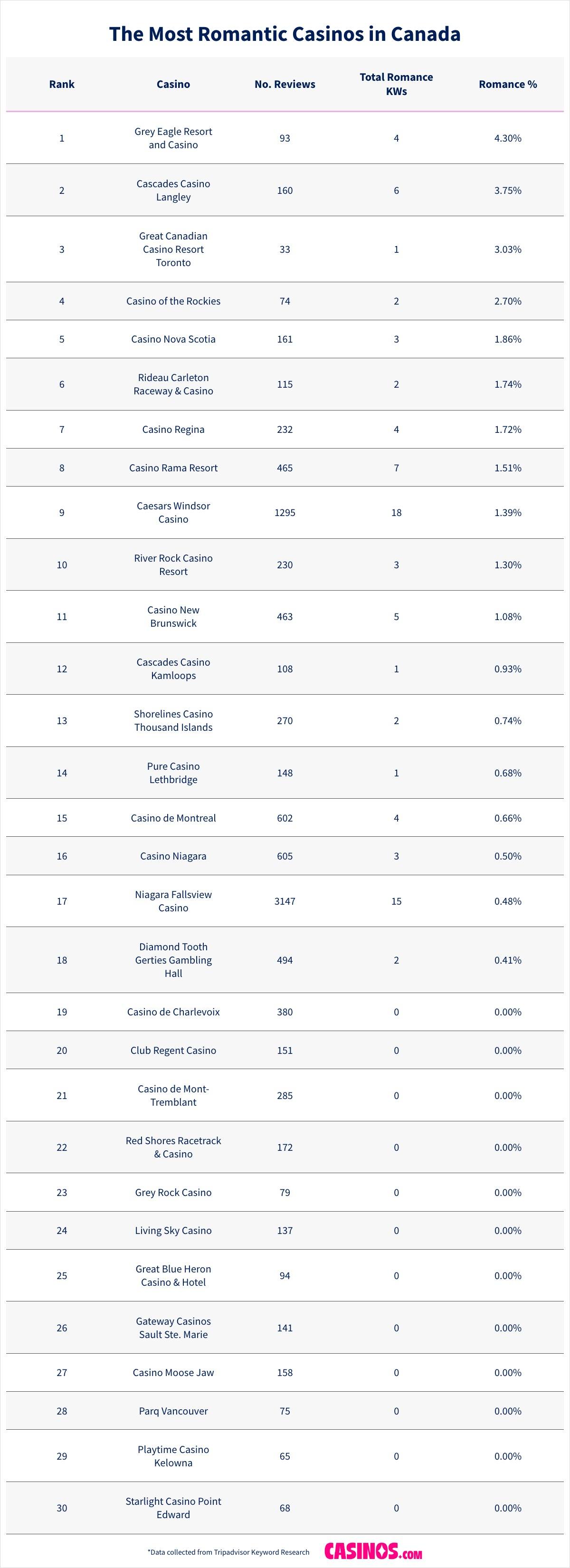Click the Casino de Montreal name
This screenshot has height=1568, width=570.
pyautogui.click(x=173, y=818)
